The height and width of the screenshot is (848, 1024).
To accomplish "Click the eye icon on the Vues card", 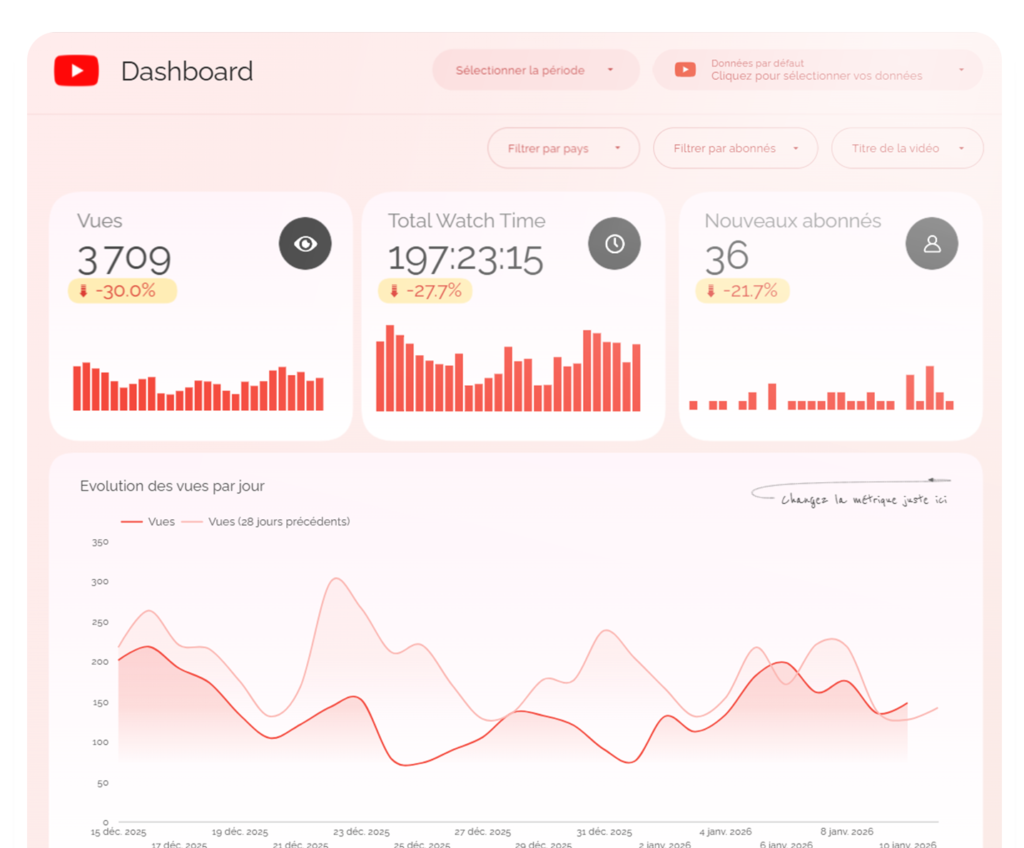I will click(x=304, y=243).
